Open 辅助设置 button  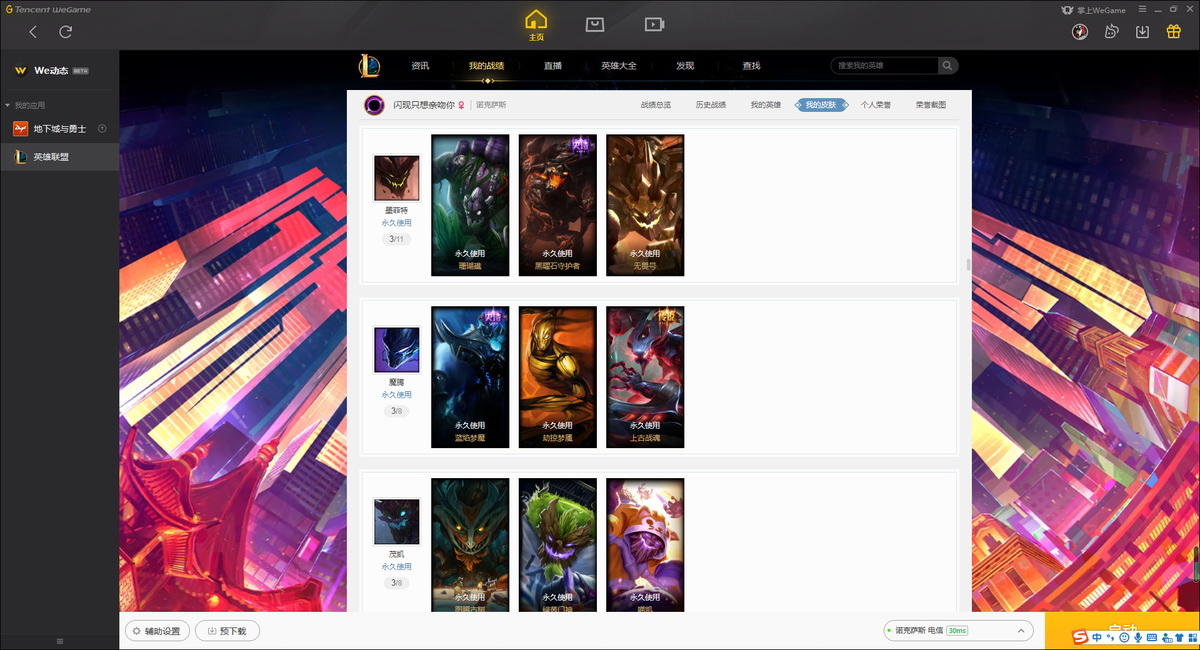(157, 631)
